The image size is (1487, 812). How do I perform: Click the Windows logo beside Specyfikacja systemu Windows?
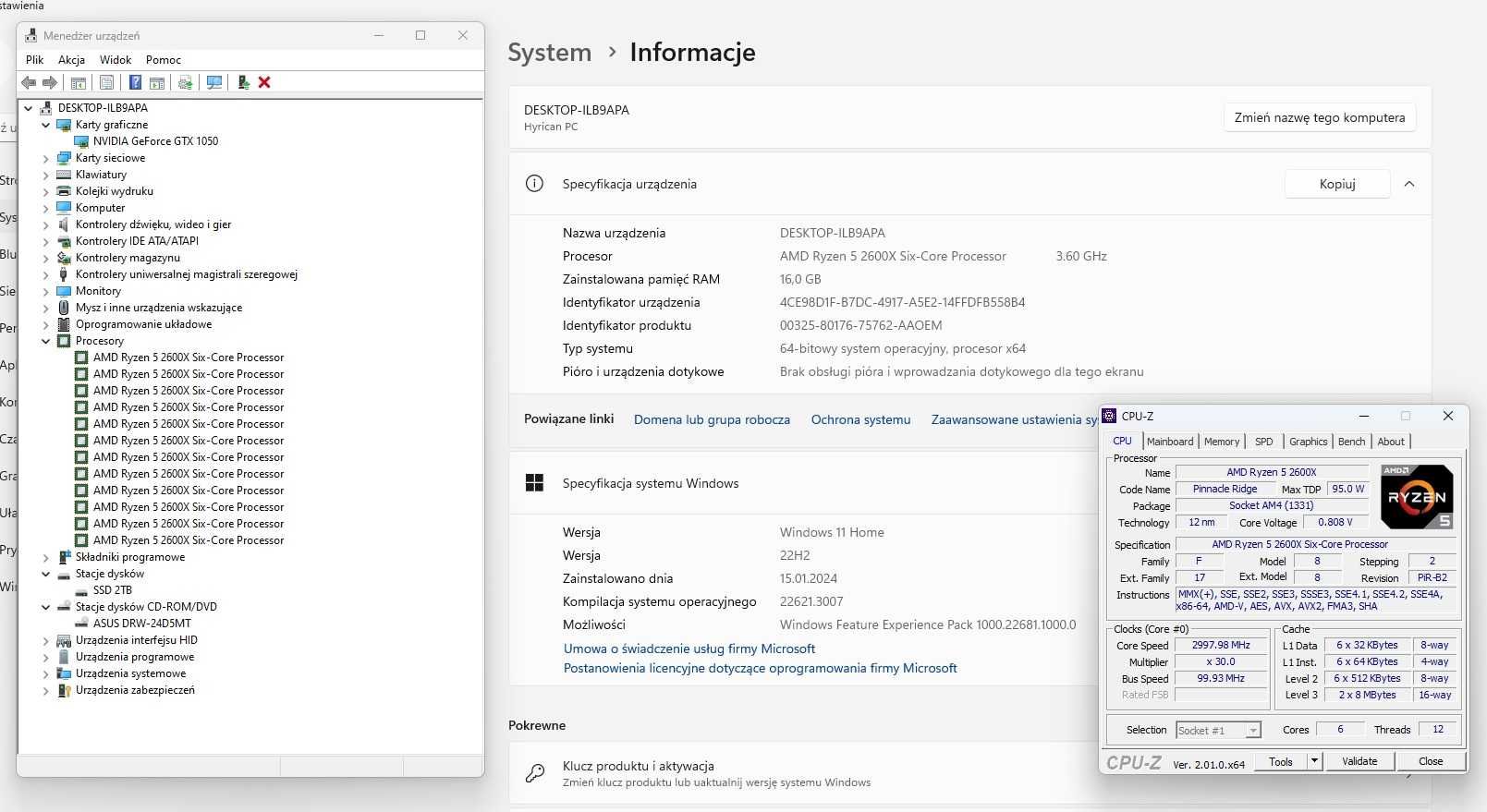pos(534,482)
